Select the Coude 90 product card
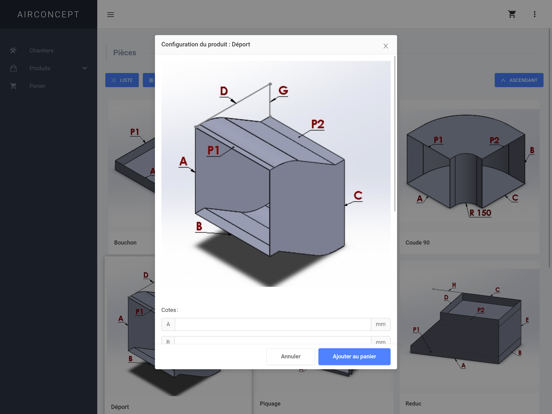This screenshot has height=414, width=552. tap(469, 177)
